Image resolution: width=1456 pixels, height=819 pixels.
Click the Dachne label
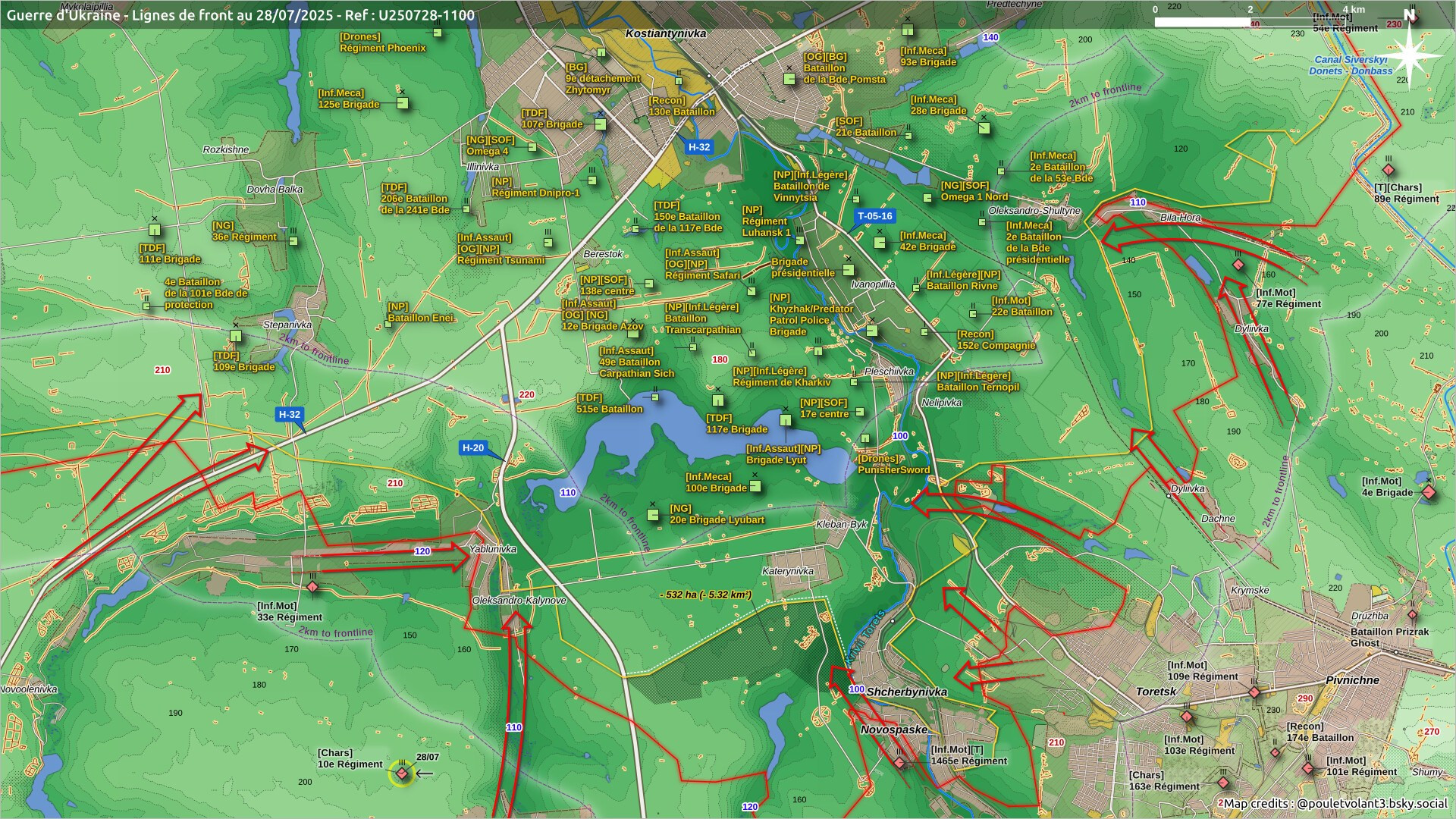click(x=1218, y=519)
